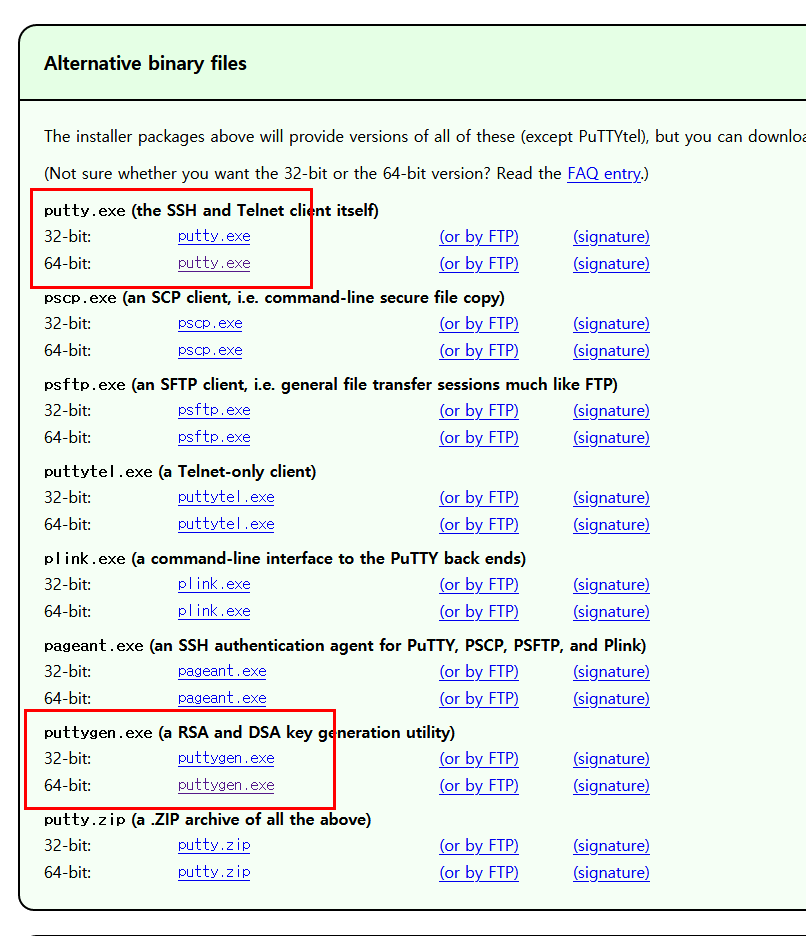The image size is (806, 936).
Task: Download 32-bit pscp.exe
Action: click(x=210, y=324)
